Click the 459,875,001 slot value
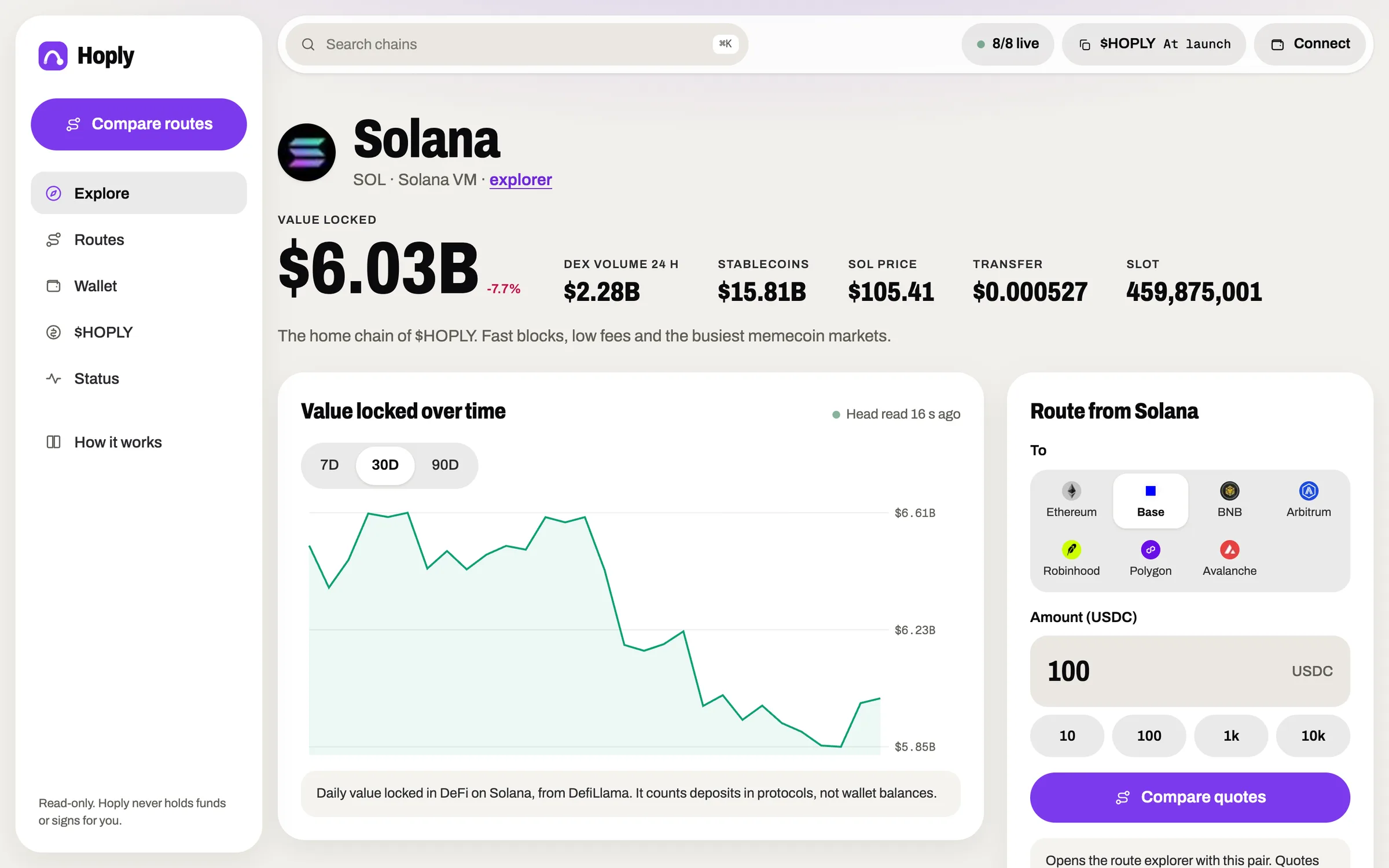The width and height of the screenshot is (1389, 868). click(1194, 292)
